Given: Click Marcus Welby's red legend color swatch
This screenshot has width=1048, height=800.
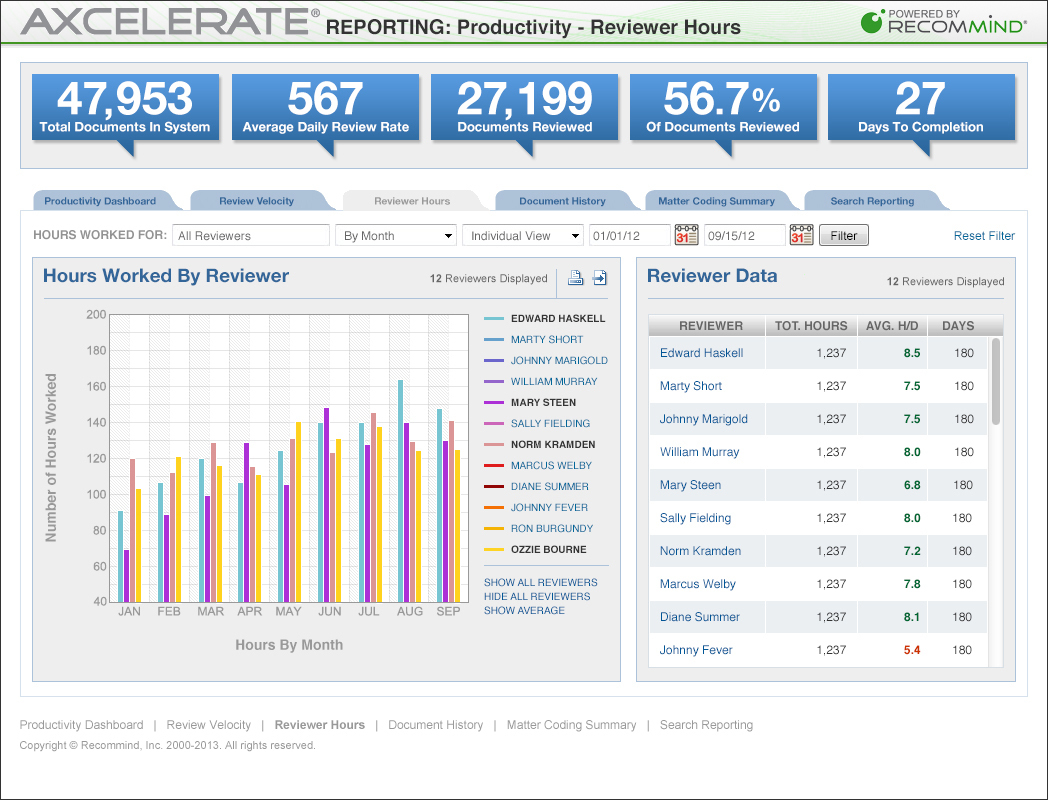Looking at the screenshot, I should click(494, 466).
